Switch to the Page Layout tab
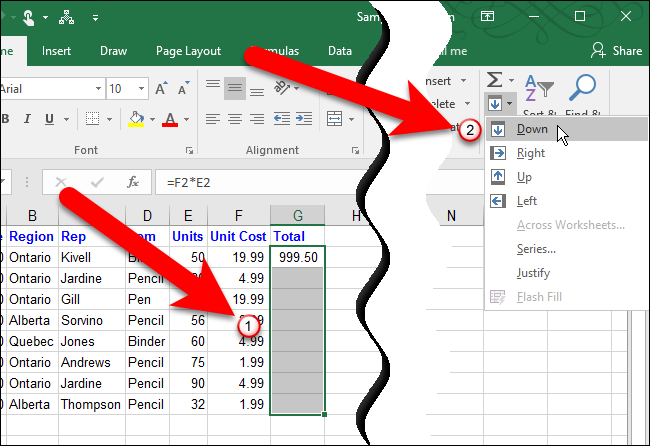The width and height of the screenshot is (650, 446). coord(188,51)
